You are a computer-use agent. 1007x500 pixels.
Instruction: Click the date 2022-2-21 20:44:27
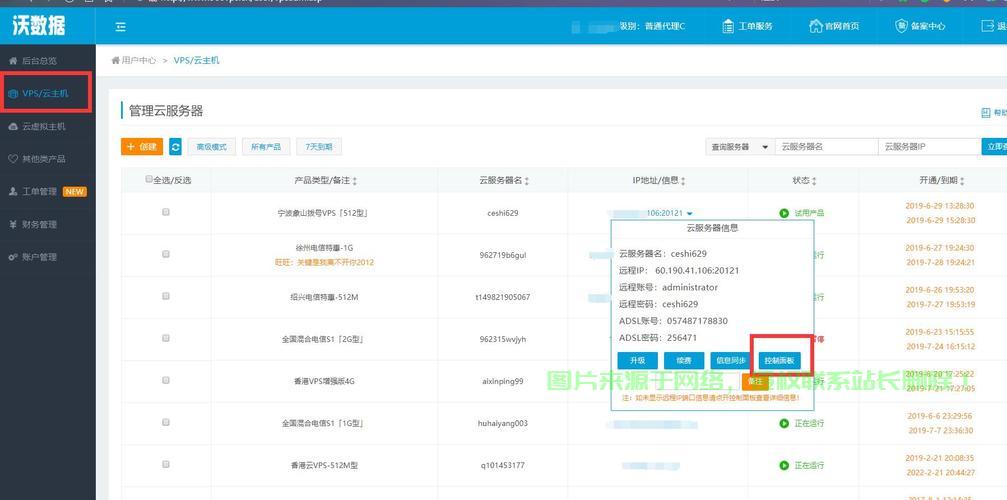[x=940, y=473]
